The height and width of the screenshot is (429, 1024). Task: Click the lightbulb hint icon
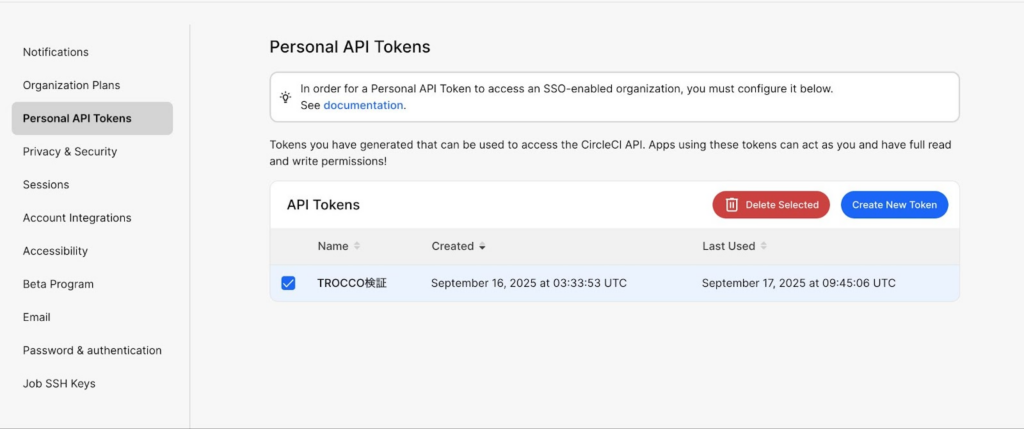[x=286, y=97]
